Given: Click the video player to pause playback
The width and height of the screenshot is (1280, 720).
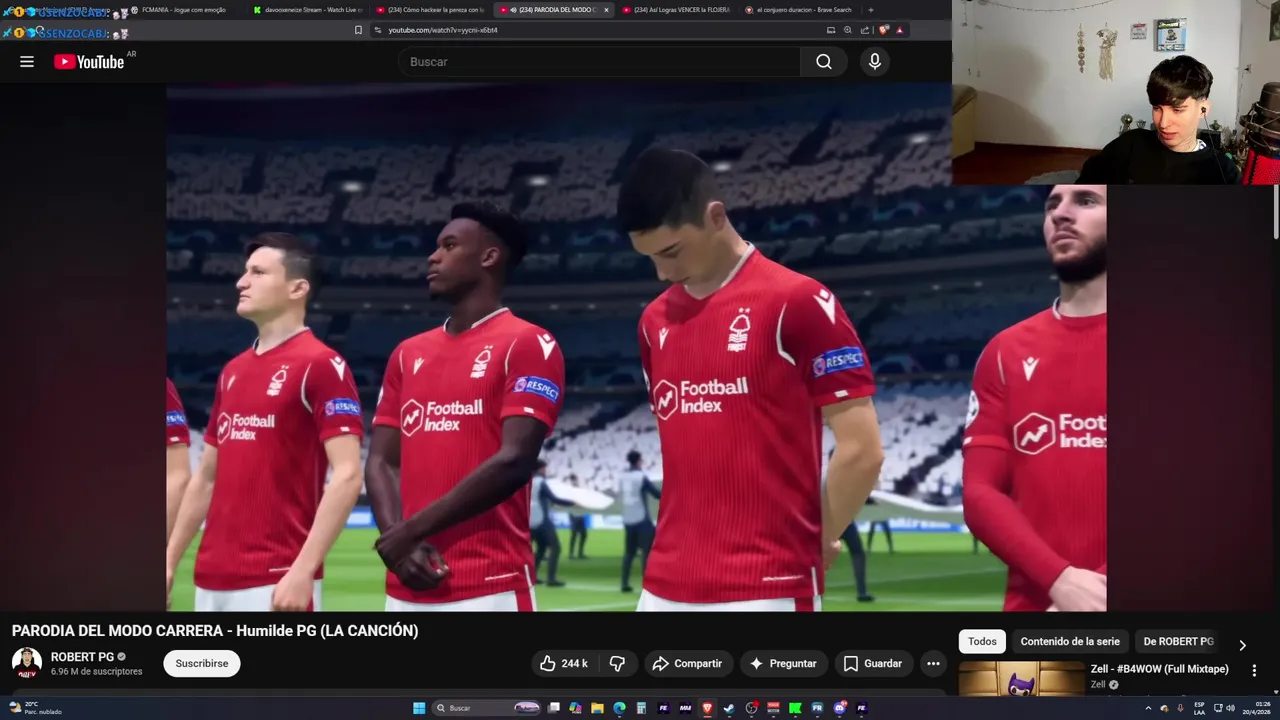Looking at the screenshot, I should 636,347.
